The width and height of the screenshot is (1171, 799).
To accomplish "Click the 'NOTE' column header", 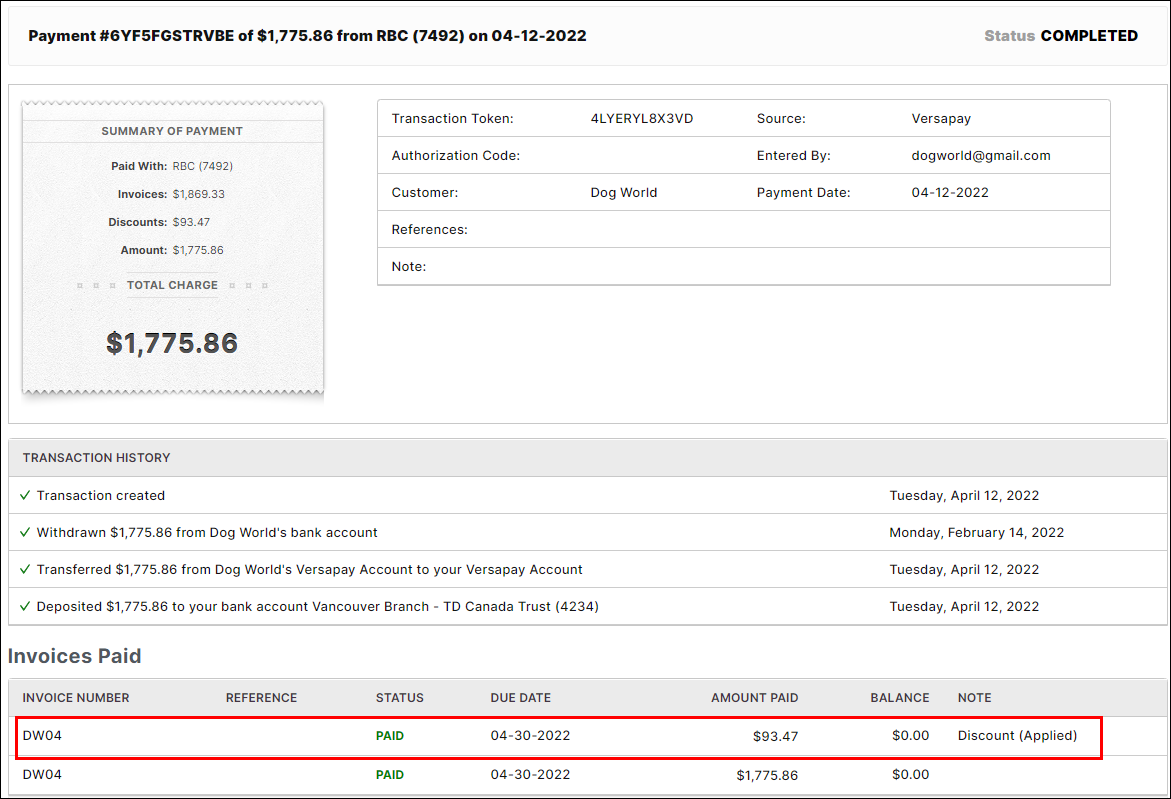I will coord(975,697).
